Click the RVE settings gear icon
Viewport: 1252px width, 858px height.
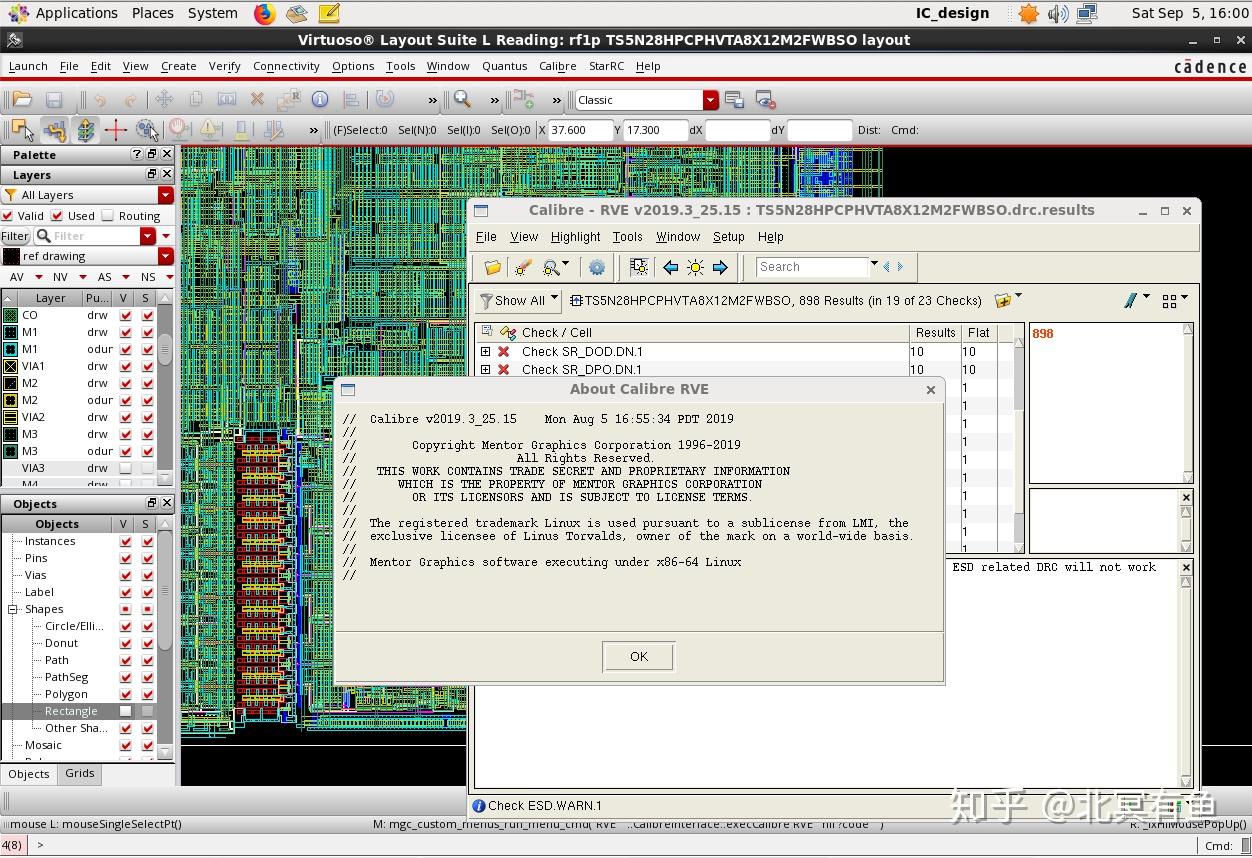pos(597,267)
